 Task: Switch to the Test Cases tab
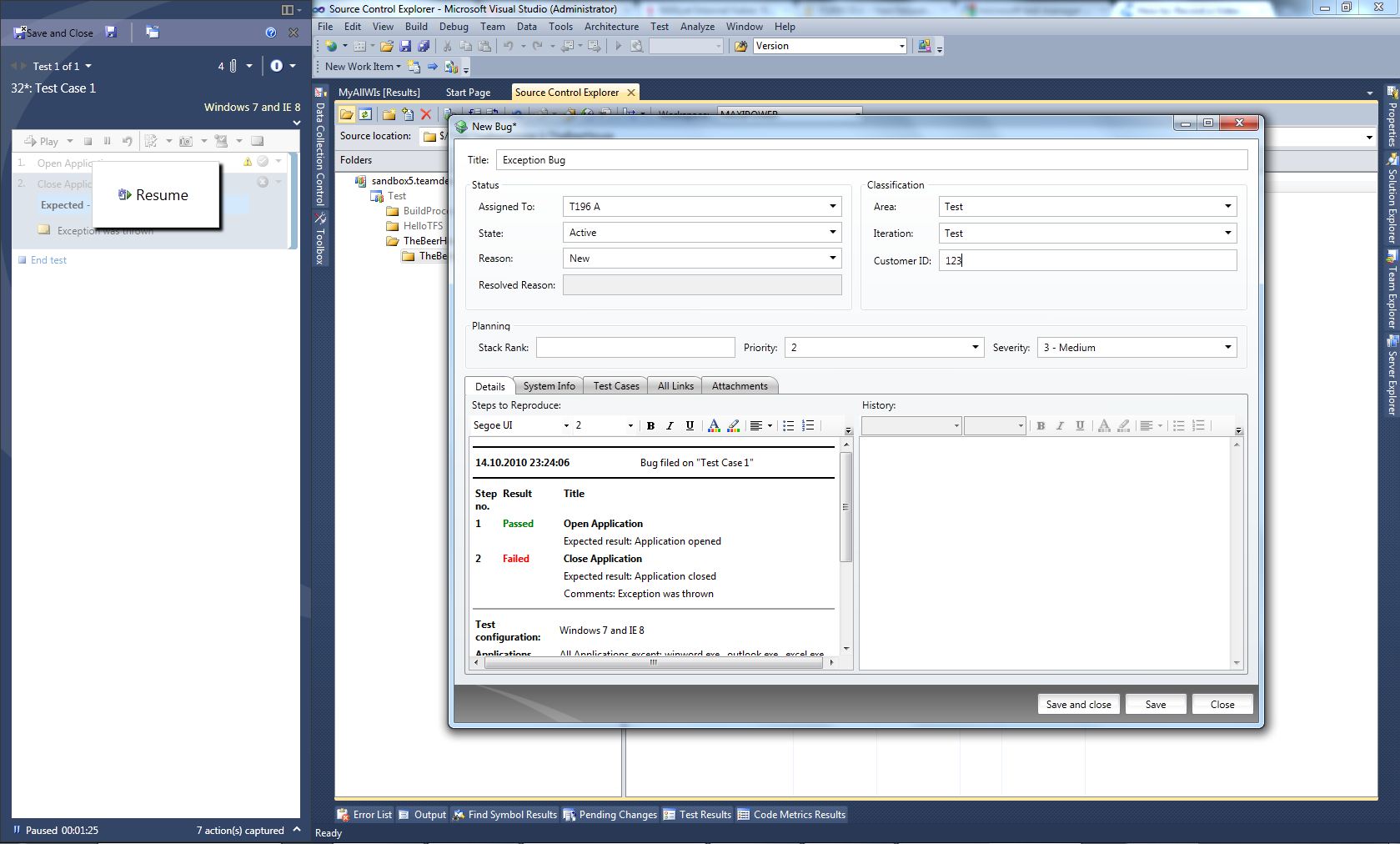pyautogui.click(x=616, y=386)
